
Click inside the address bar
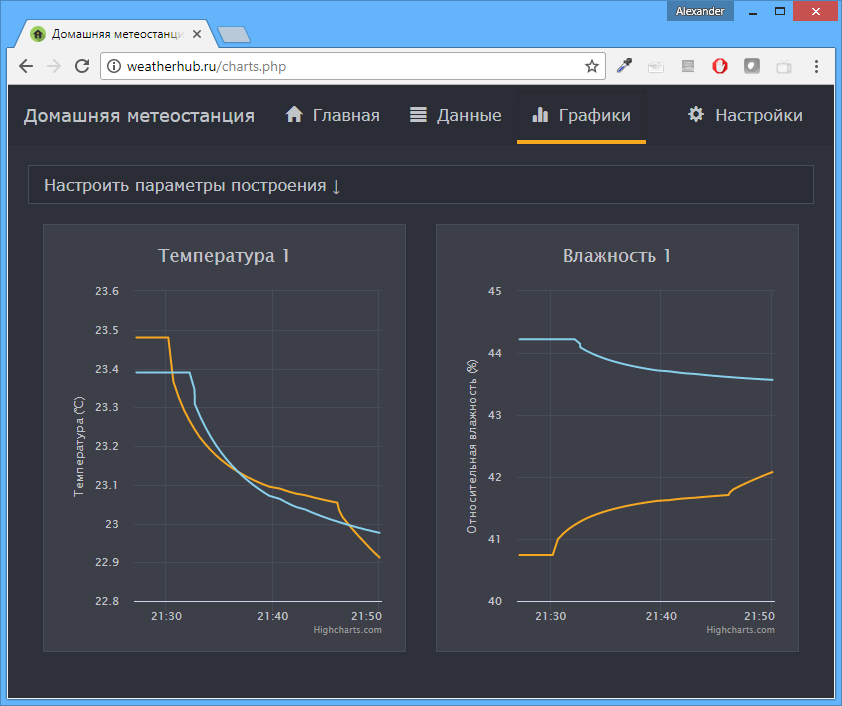(x=300, y=66)
